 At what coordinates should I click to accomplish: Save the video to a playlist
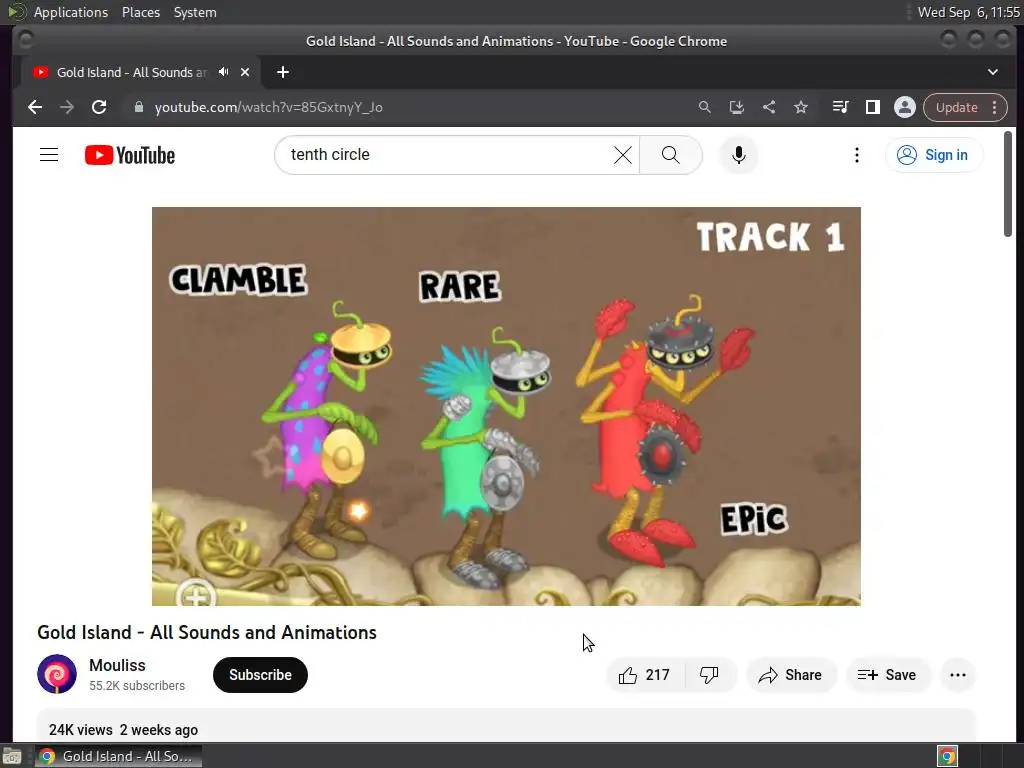pyautogui.click(x=888, y=675)
